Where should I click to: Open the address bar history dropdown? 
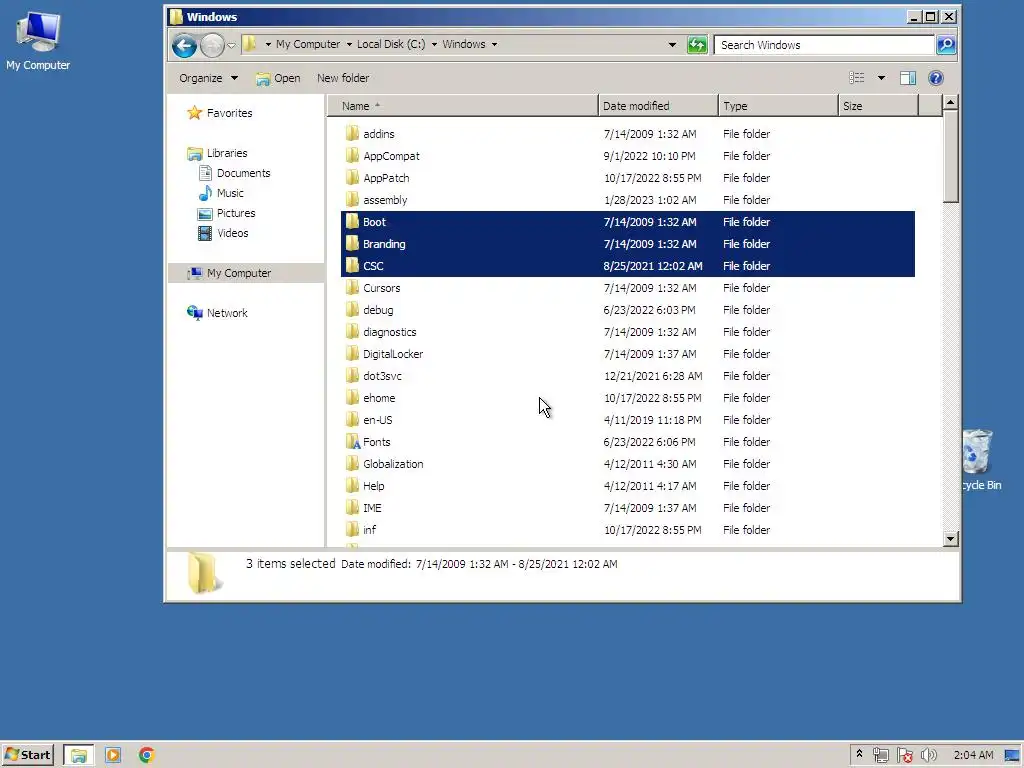(x=672, y=44)
